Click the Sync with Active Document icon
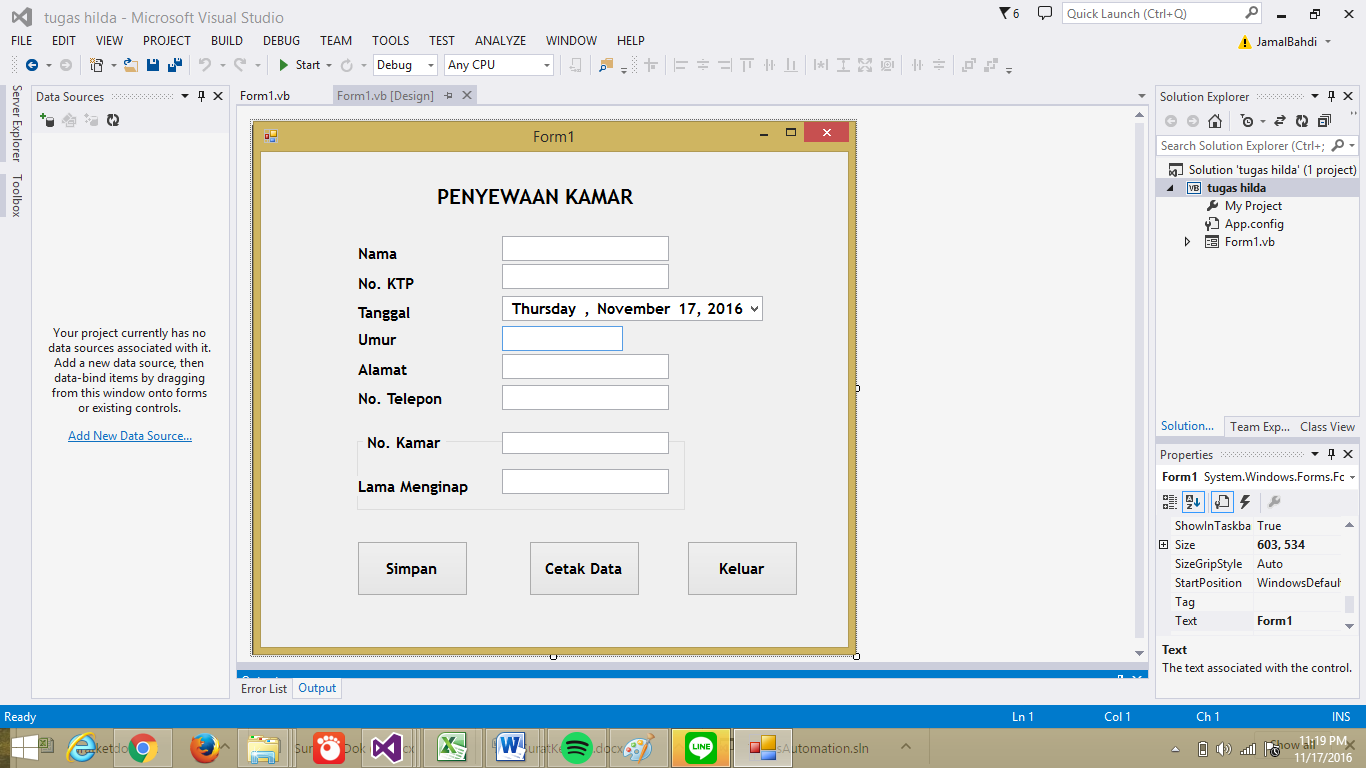This screenshot has width=1366, height=768. tap(1280, 121)
